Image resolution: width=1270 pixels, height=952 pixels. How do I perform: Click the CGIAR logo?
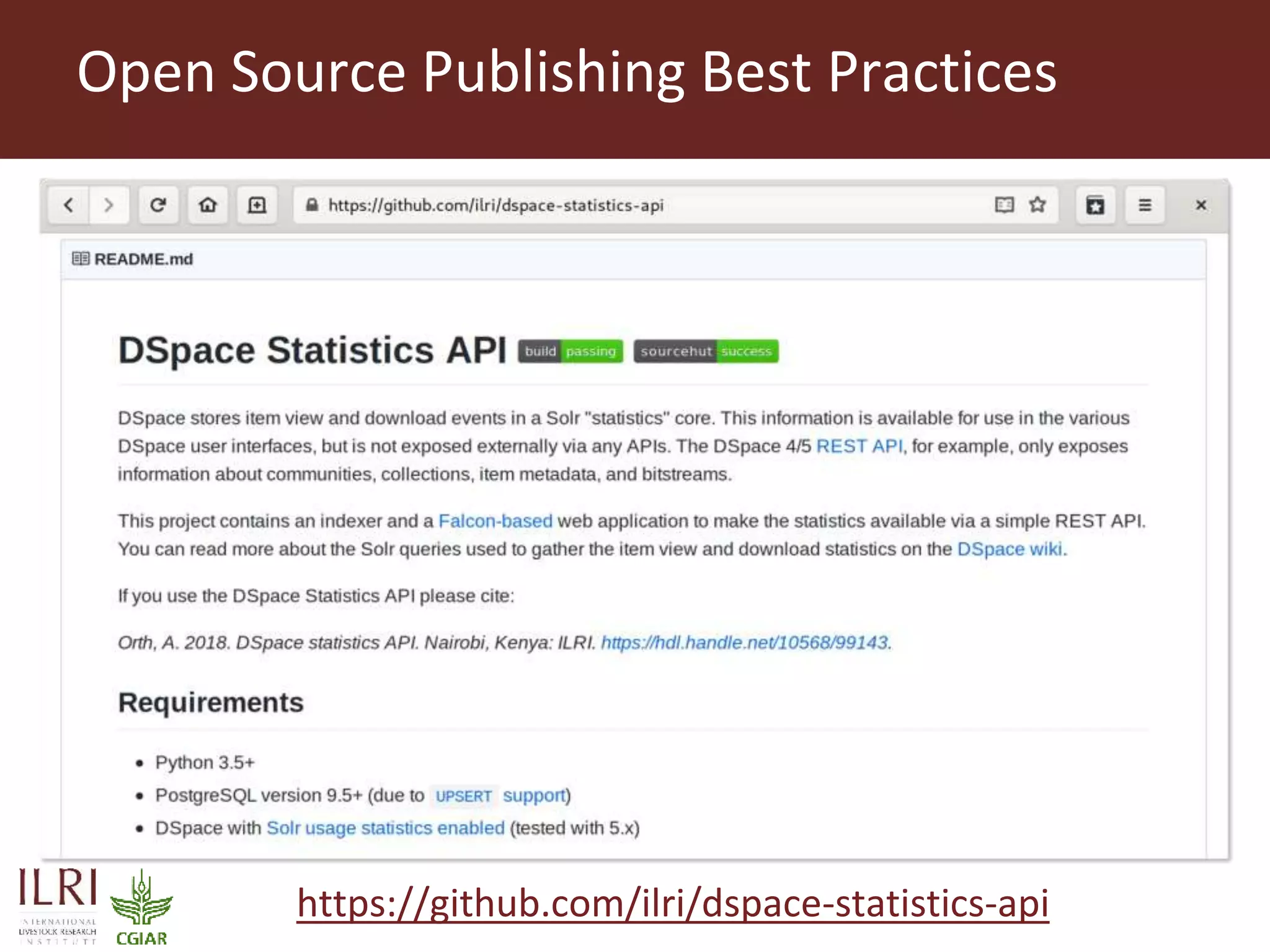(x=142, y=907)
